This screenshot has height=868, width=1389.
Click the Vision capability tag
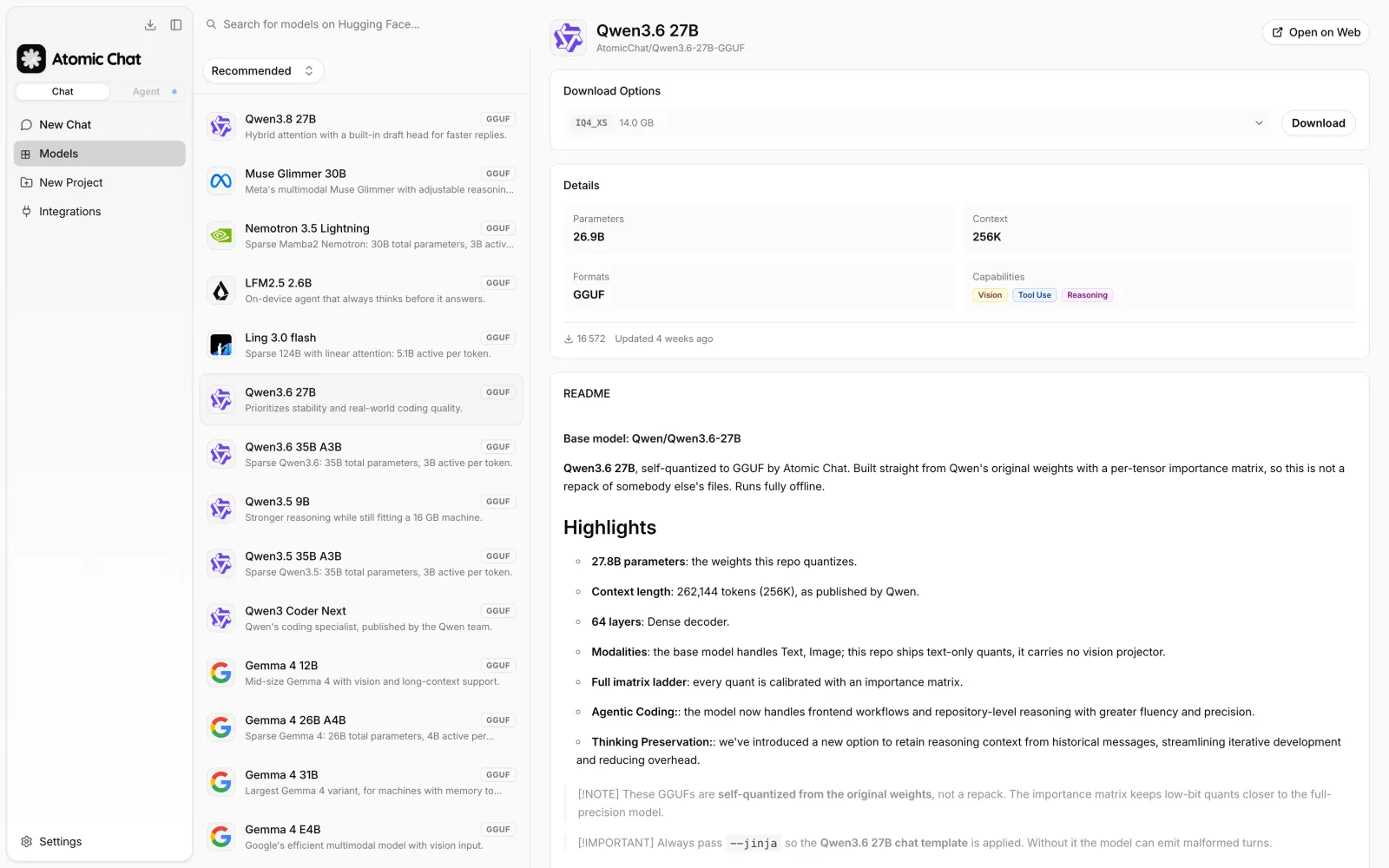click(x=990, y=295)
